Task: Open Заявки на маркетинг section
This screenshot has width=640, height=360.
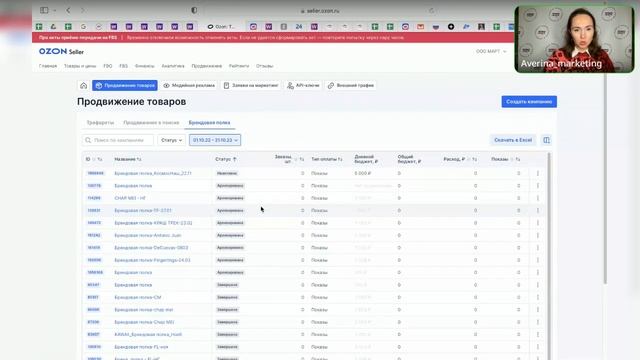Action: pos(251,85)
